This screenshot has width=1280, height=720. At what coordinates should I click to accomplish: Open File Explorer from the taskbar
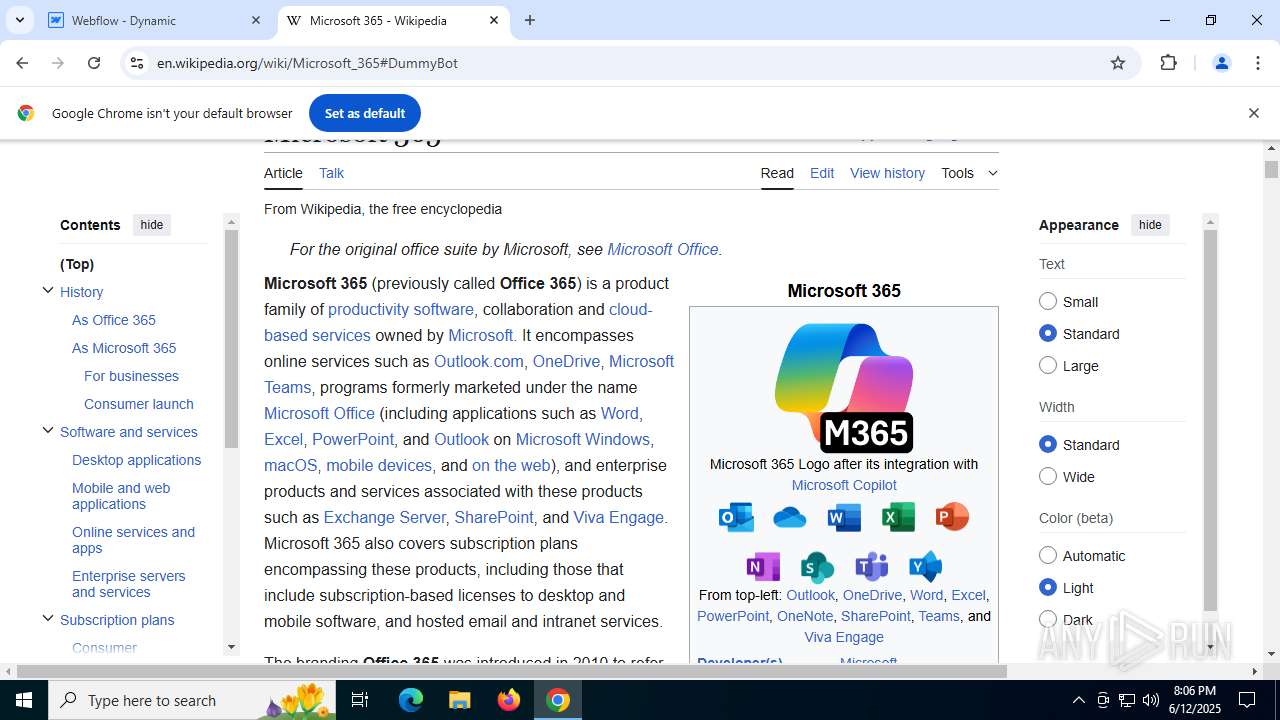459,700
